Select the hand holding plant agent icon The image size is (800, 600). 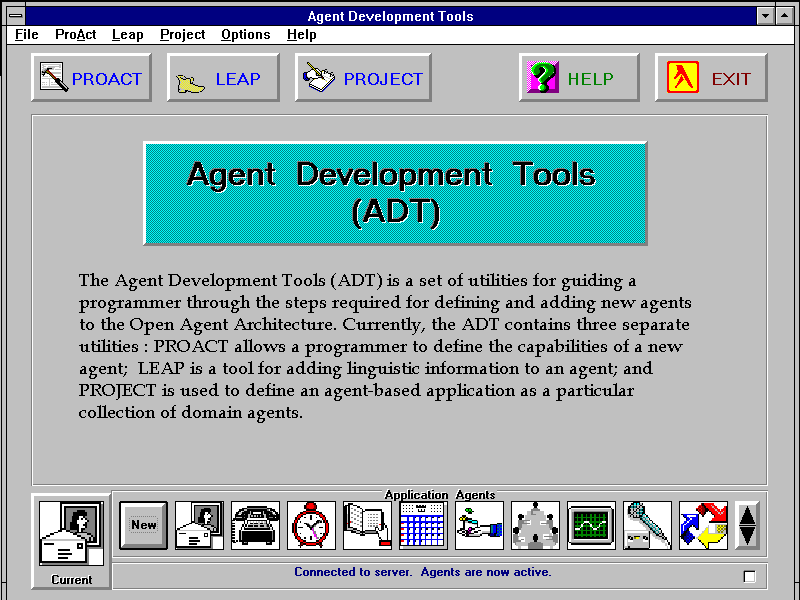coord(480,525)
